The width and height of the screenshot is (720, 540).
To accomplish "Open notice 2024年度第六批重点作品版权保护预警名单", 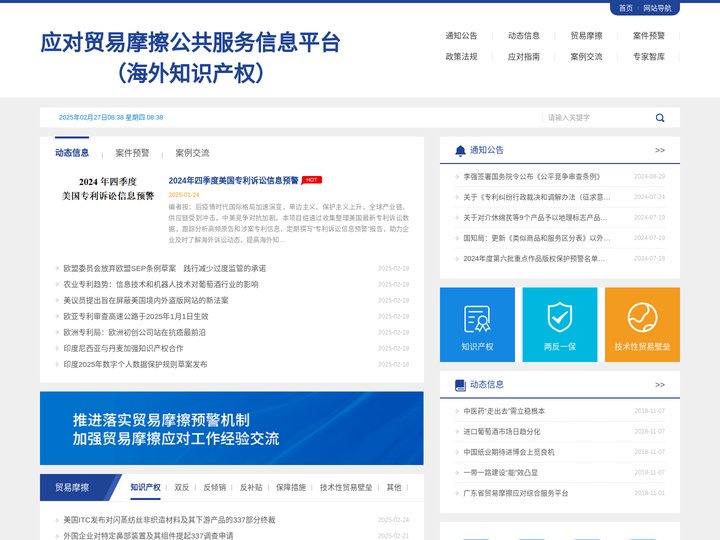I will 534,259.
